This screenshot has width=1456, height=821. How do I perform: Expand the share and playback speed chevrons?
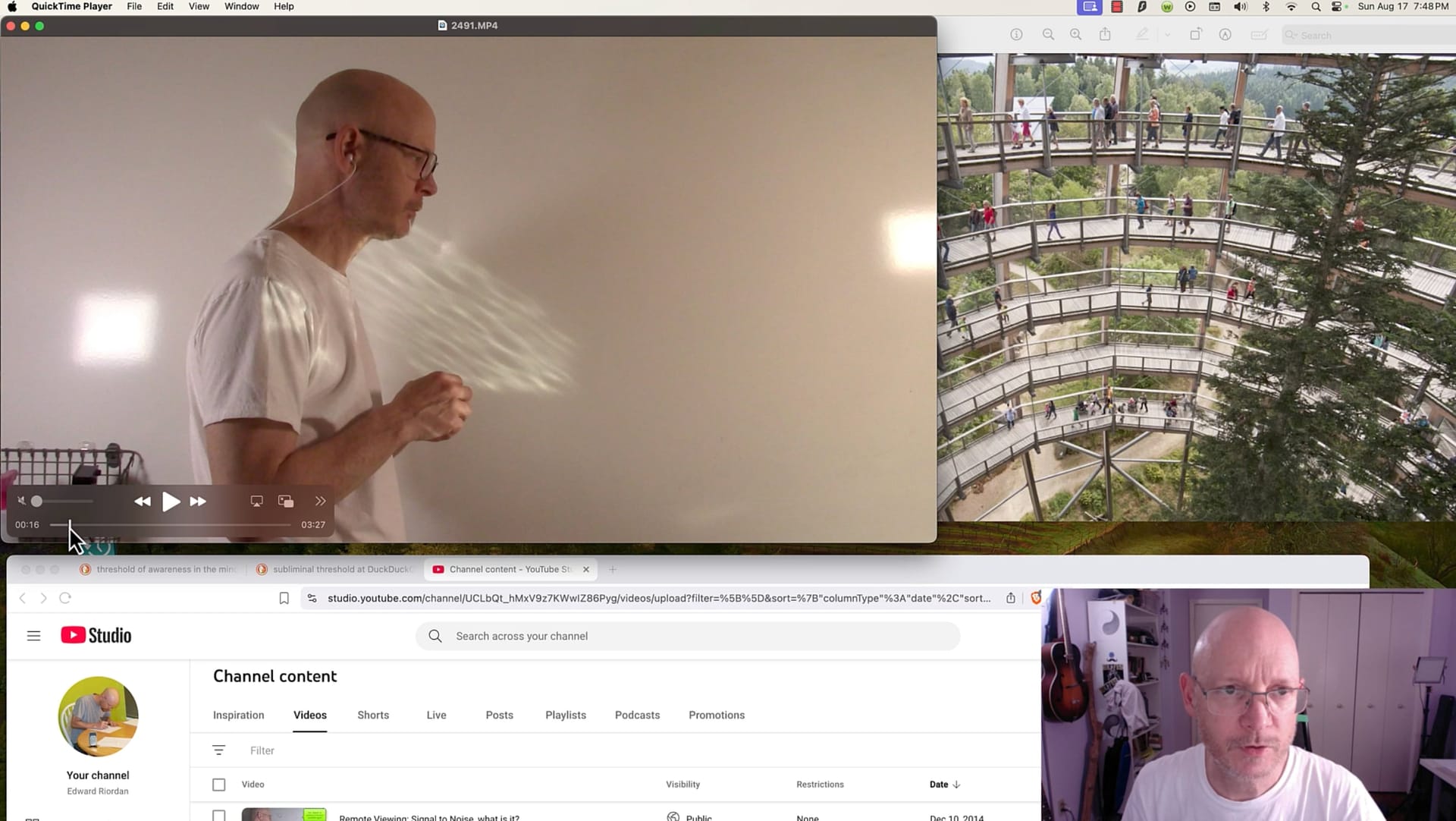[x=320, y=502]
